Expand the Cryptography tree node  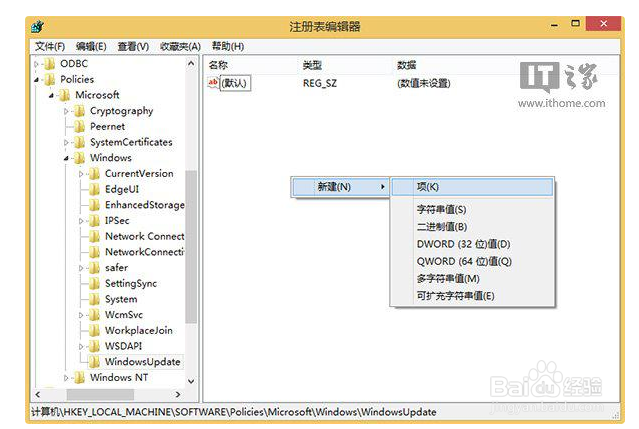(x=66, y=111)
